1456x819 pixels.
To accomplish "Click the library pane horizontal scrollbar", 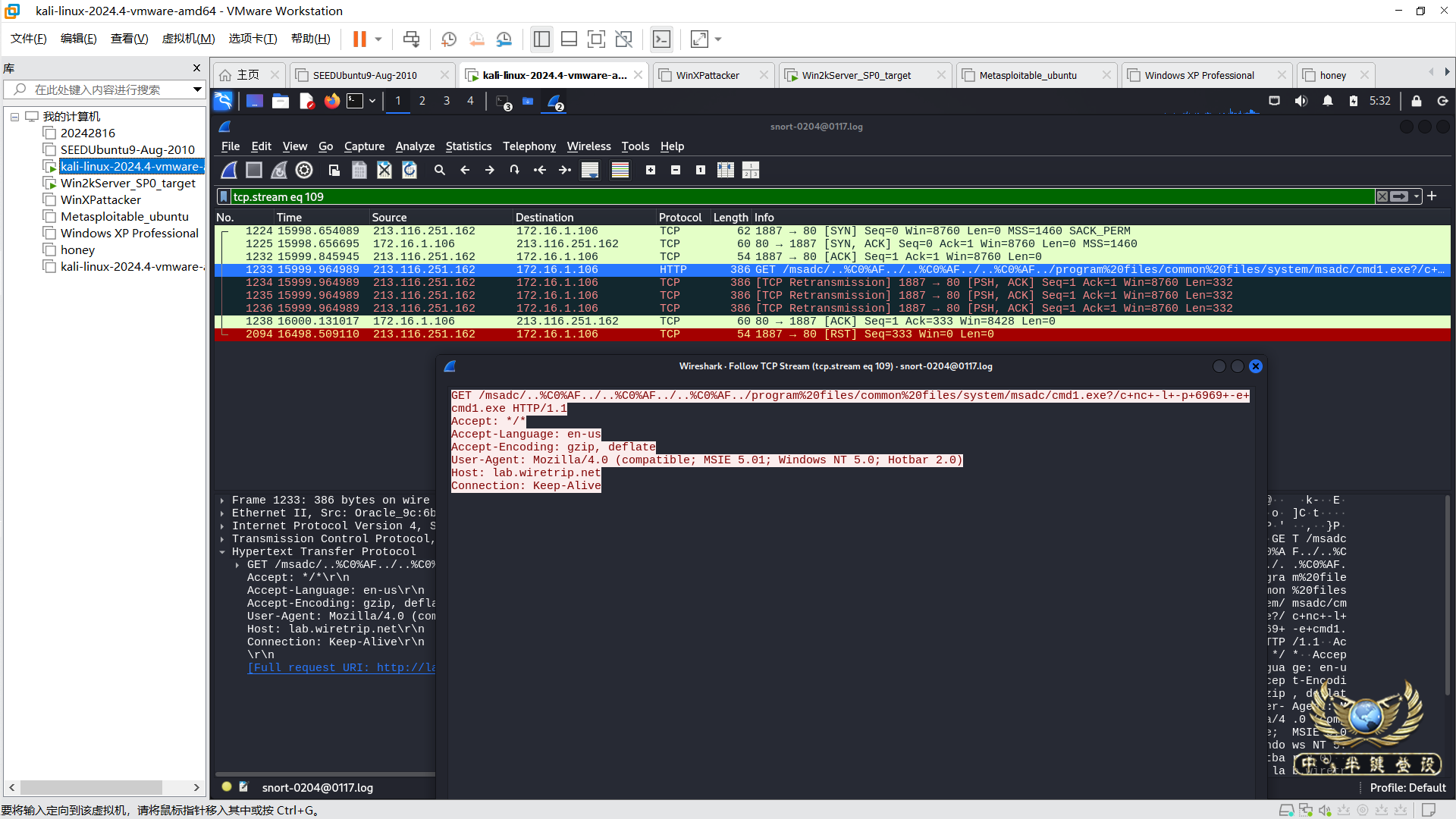I will tap(91, 787).
